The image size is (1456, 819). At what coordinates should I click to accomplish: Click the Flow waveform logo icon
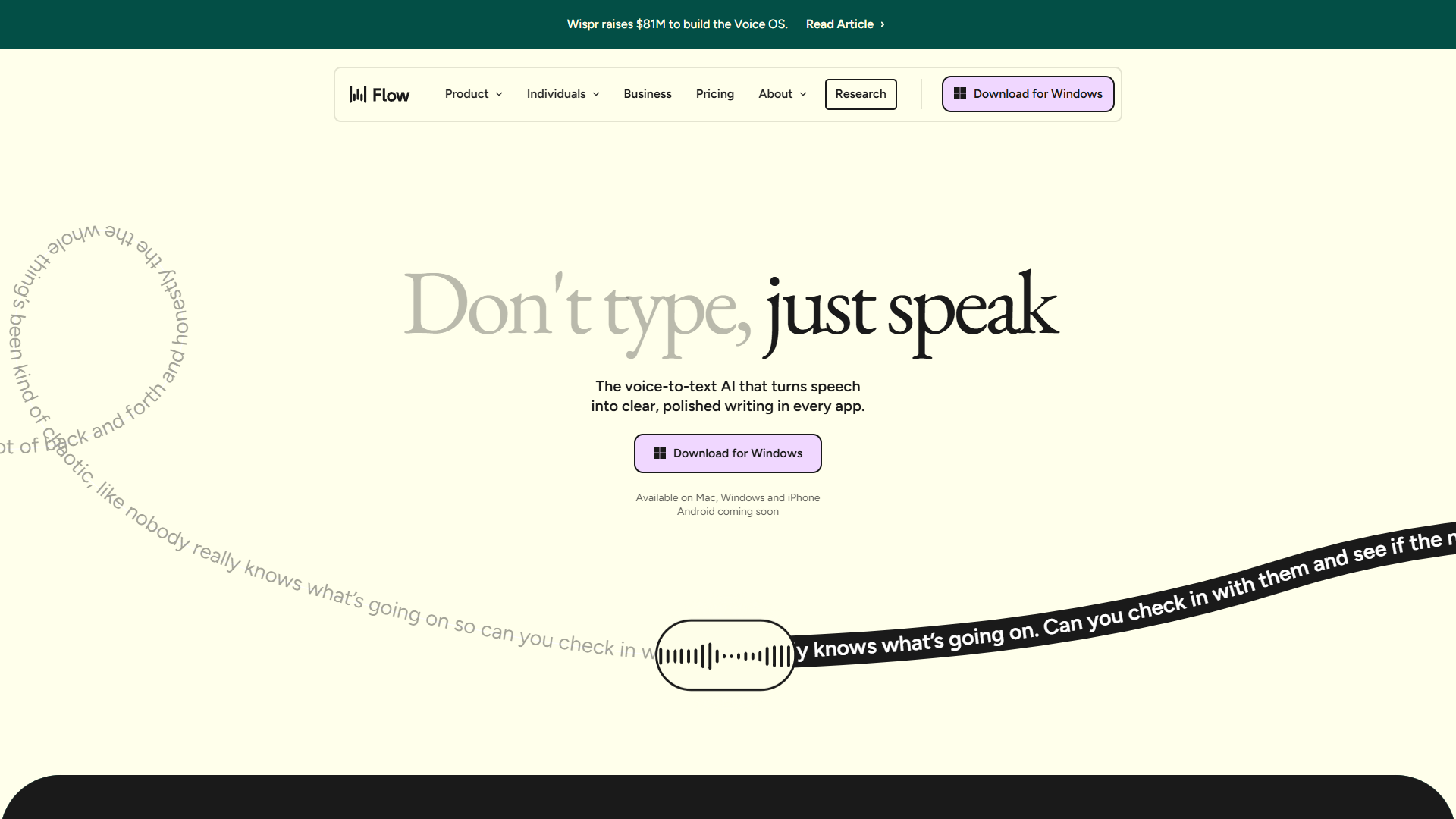[x=358, y=94]
